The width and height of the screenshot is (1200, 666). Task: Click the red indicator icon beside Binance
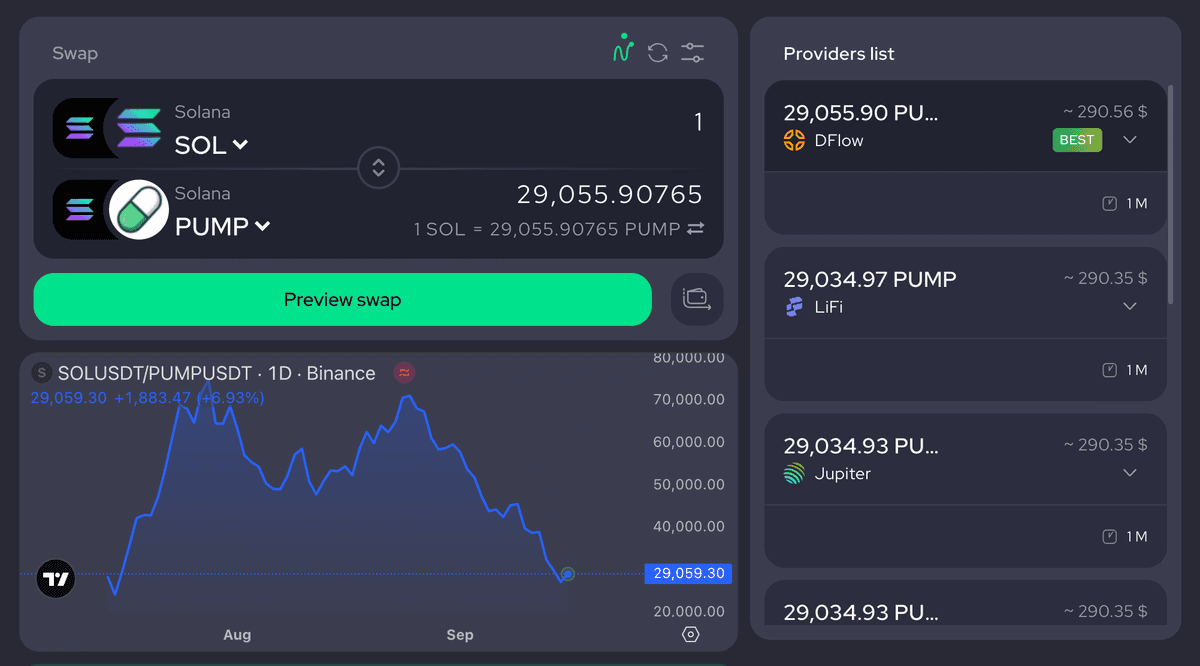pos(404,373)
